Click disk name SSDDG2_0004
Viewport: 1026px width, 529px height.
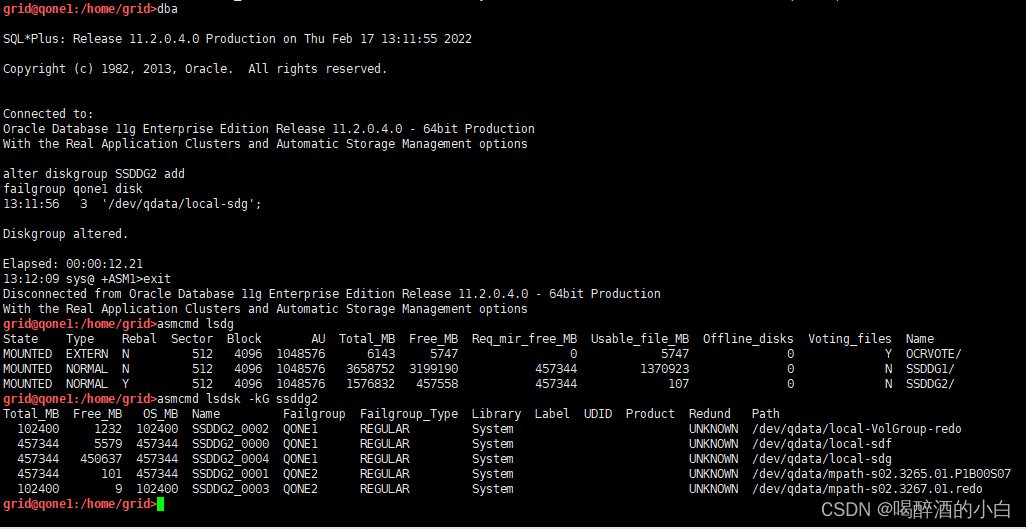click(x=230, y=459)
